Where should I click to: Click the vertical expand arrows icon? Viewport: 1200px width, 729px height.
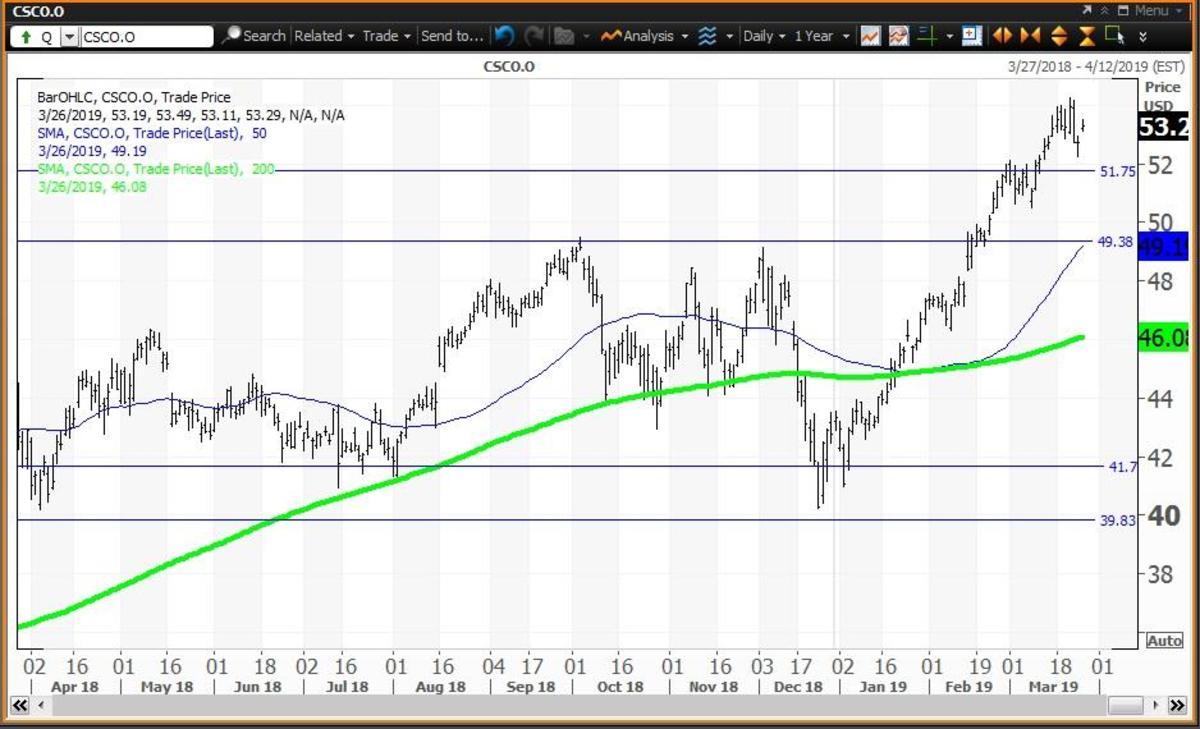pyautogui.click(x=1059, y=36)
